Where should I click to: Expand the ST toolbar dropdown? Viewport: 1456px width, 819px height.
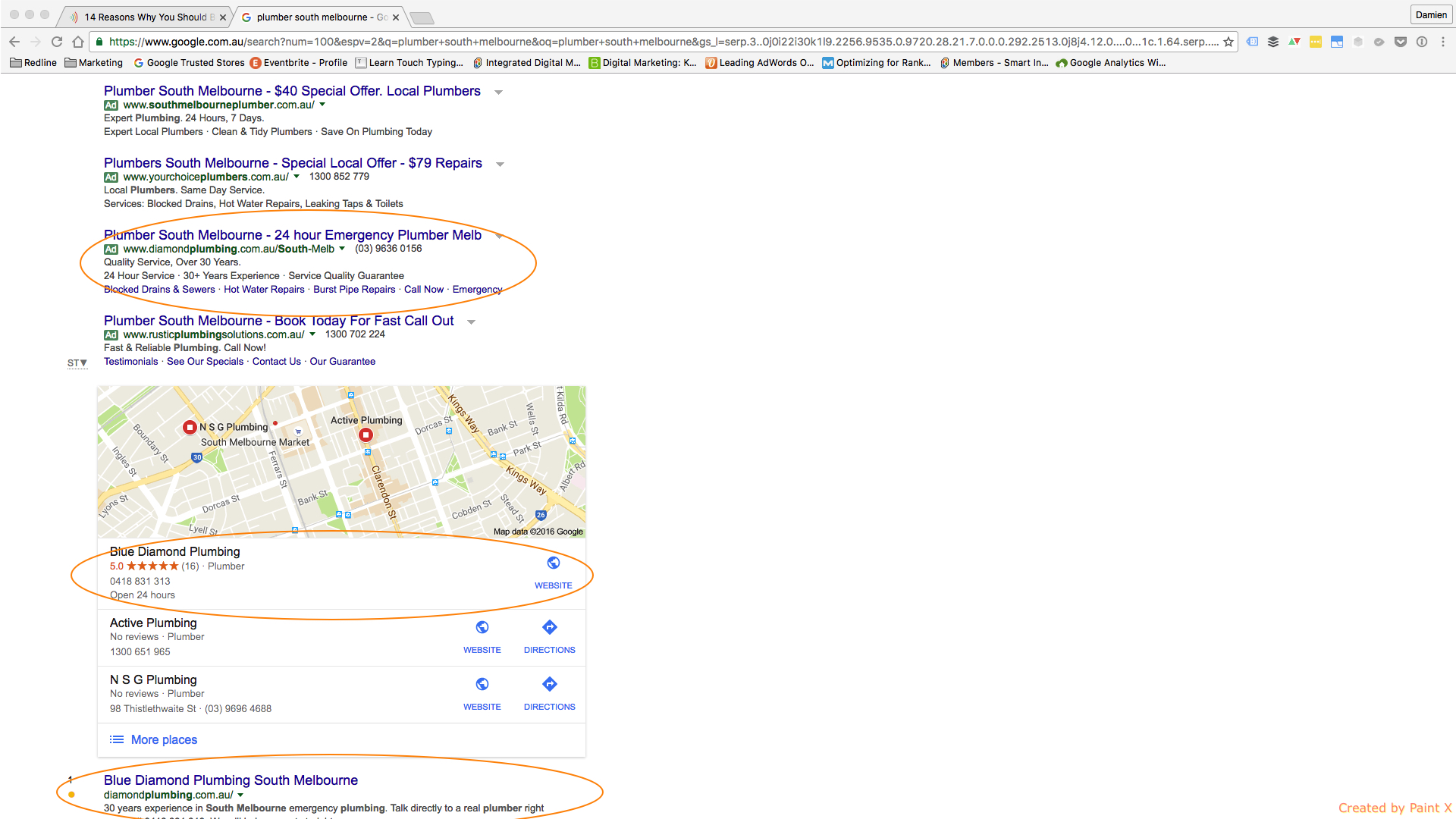pyautogui.click(x=77, y=363)
